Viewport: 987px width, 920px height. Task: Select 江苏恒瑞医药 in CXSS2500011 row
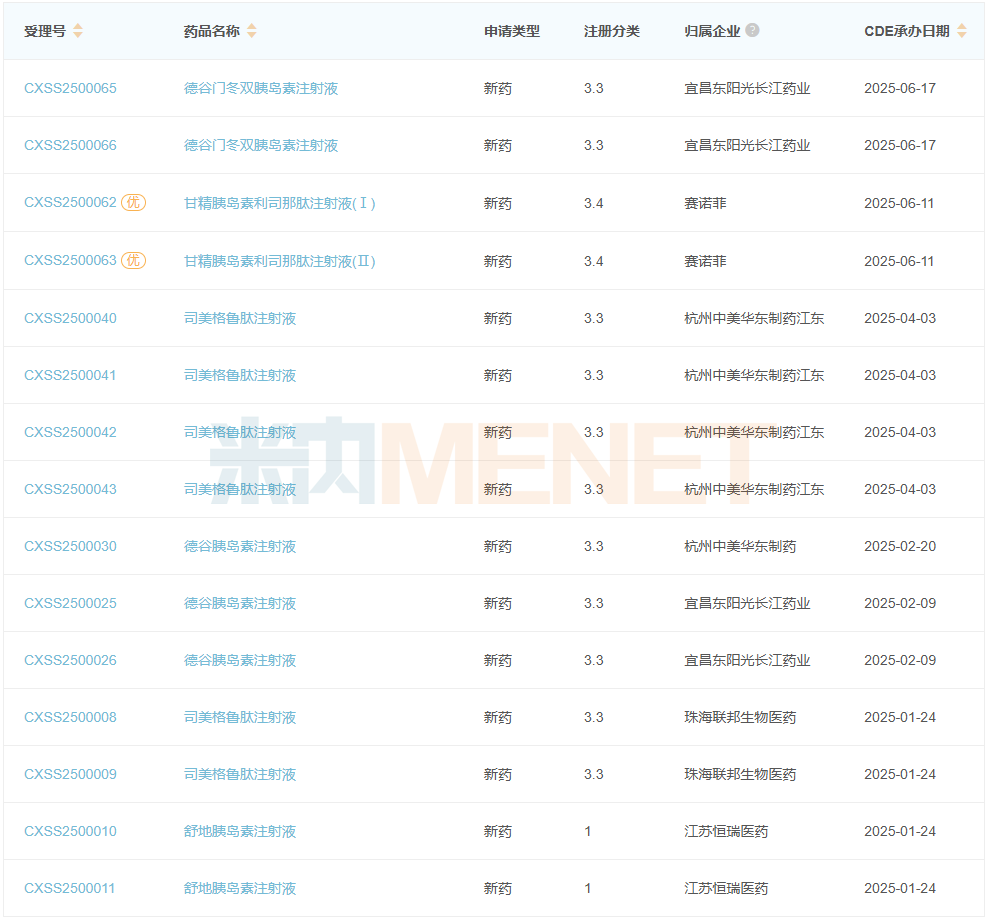tap(726, 889)
